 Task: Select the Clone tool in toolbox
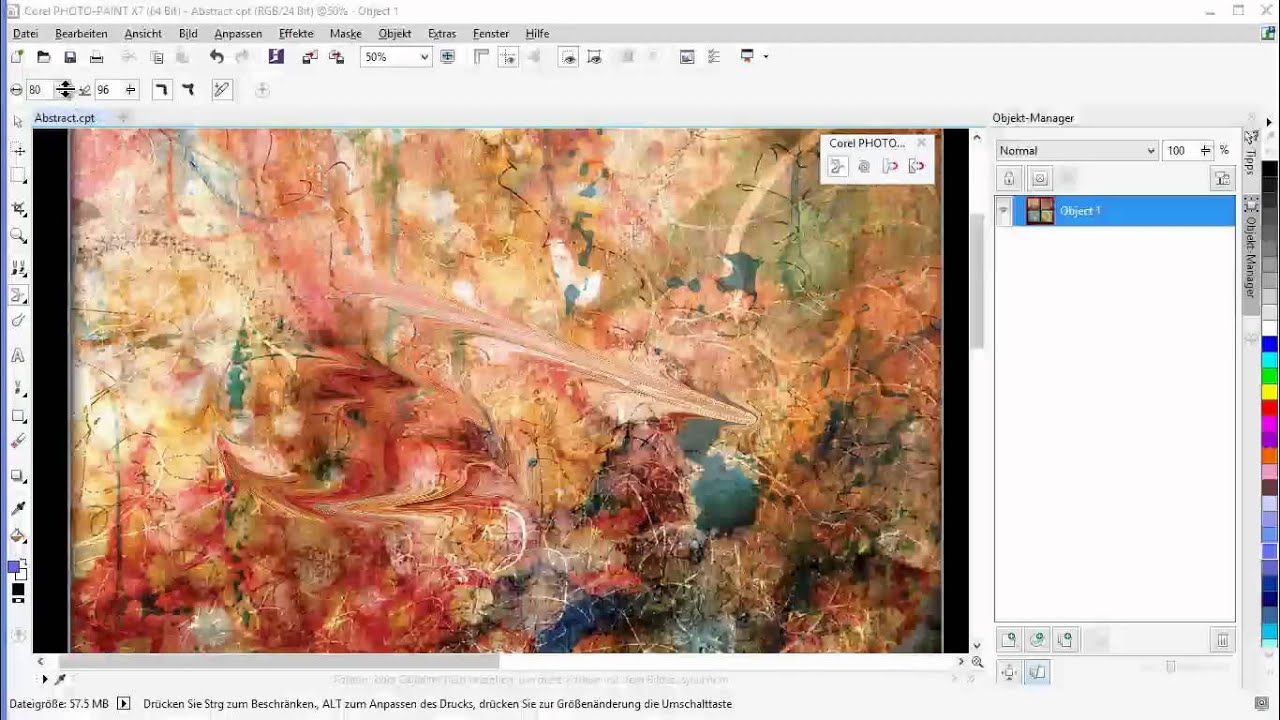18,268
